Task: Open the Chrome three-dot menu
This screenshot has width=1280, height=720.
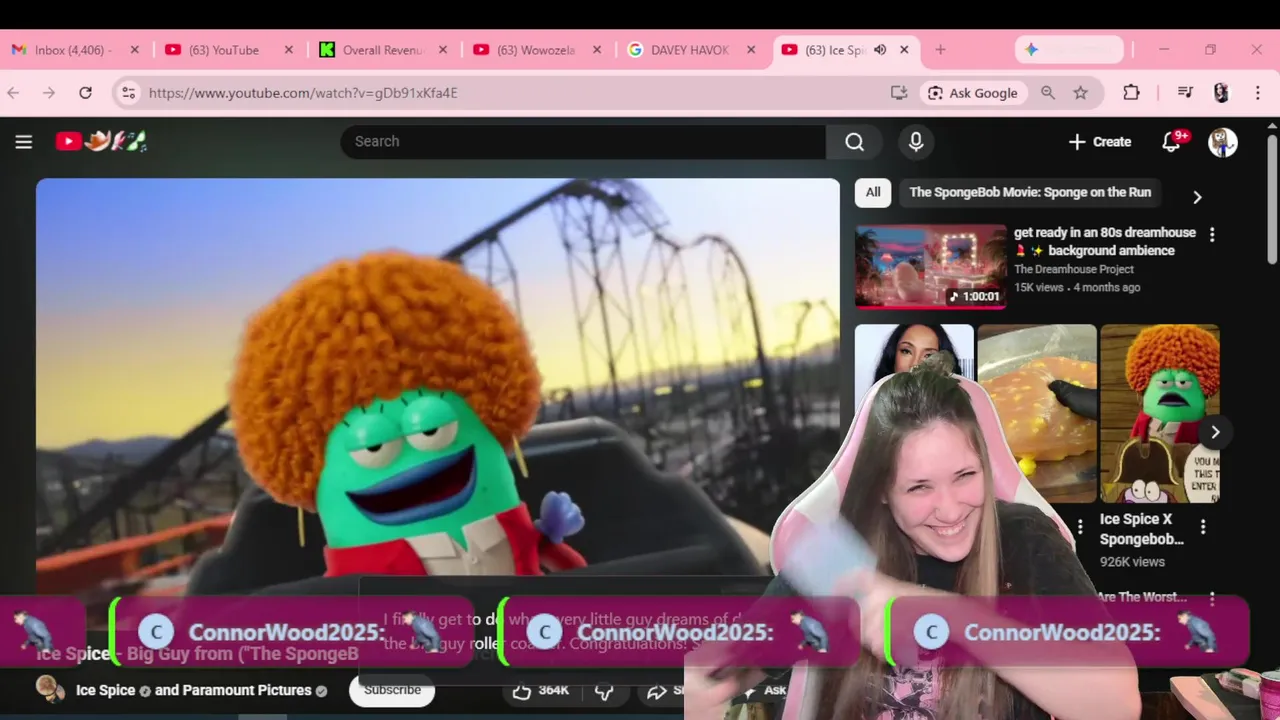Action: click(x=1257, y=93)
